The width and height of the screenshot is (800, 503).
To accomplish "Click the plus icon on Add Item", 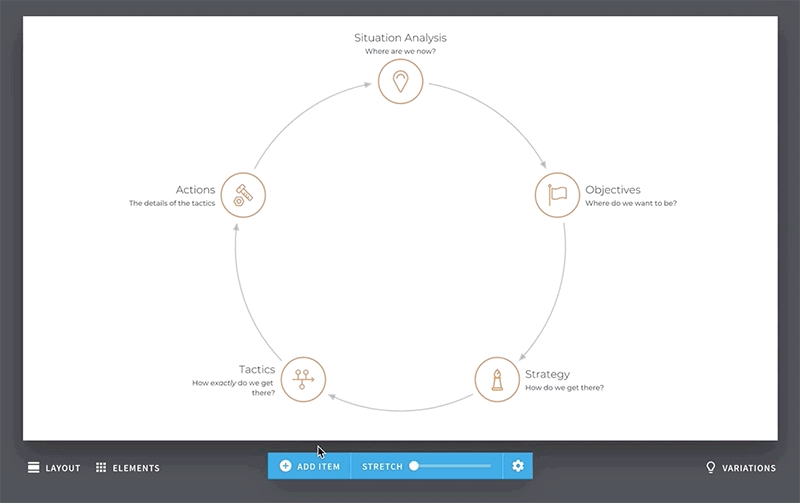I will click(x=285, y=466).
